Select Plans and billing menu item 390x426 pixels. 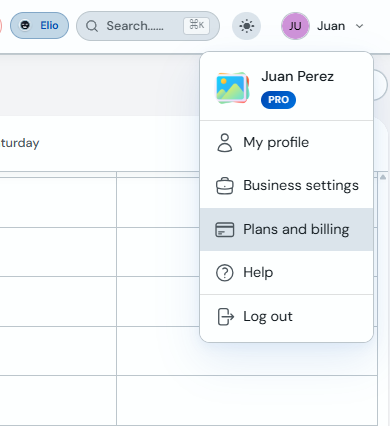(286, 229)
